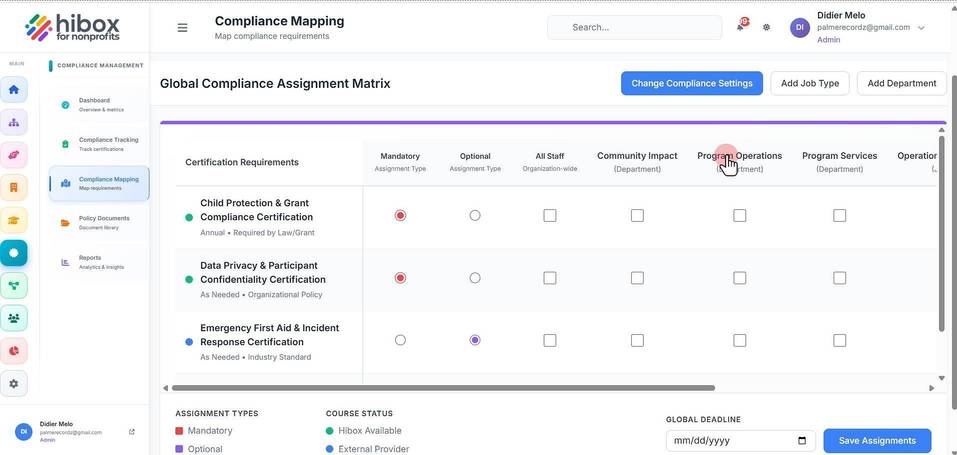The image size is (957, 455).
Task: Open the header settings gear icon
Action: tap(767, 27)
